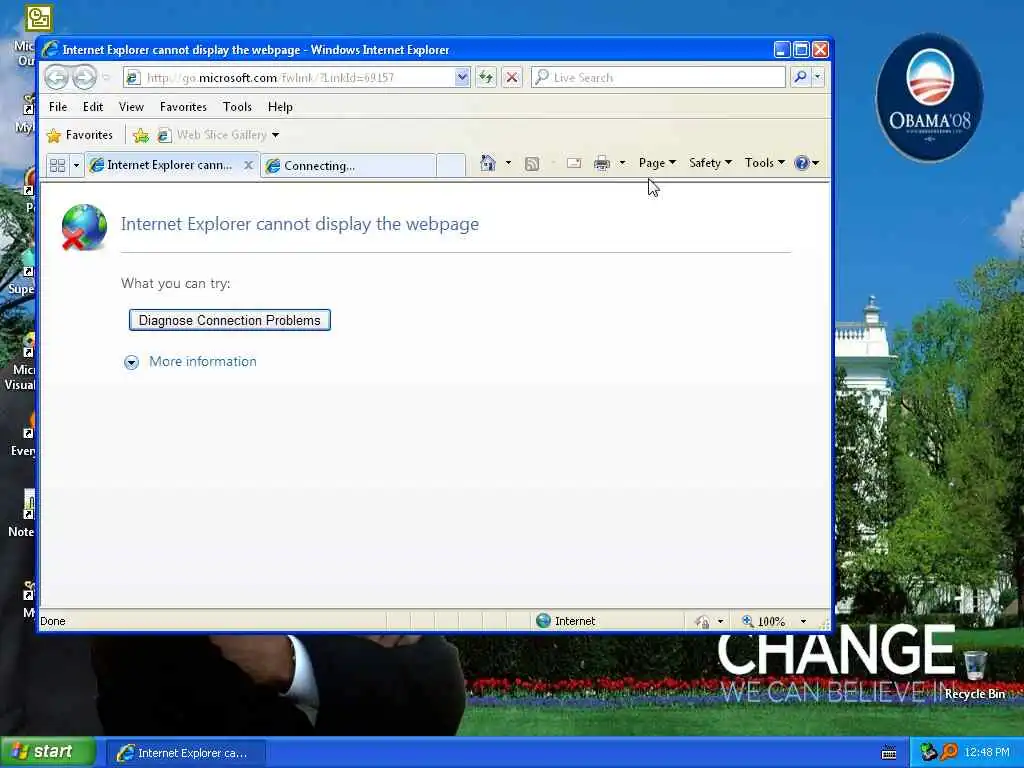The image size is (1024, 768).
Task: Click the Forward navigation arrow button
Action: pyautogui.click(x=84, y=78)
